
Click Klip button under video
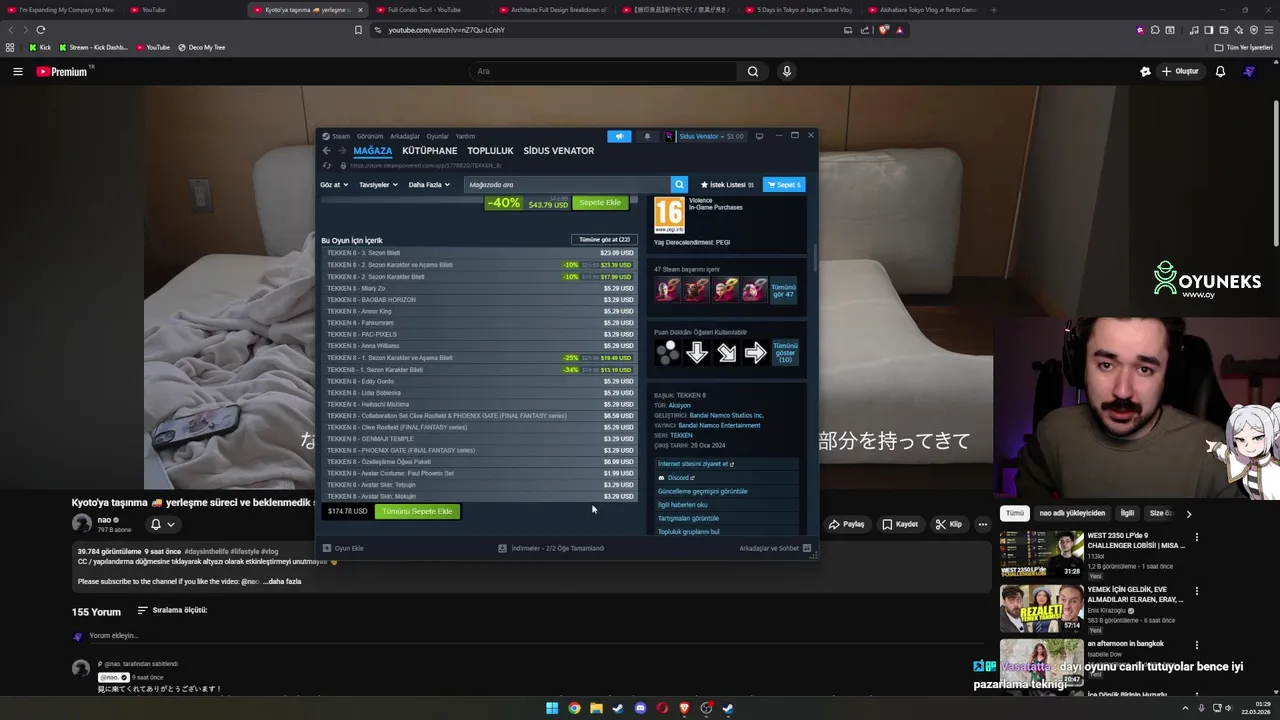pos(949,524)
